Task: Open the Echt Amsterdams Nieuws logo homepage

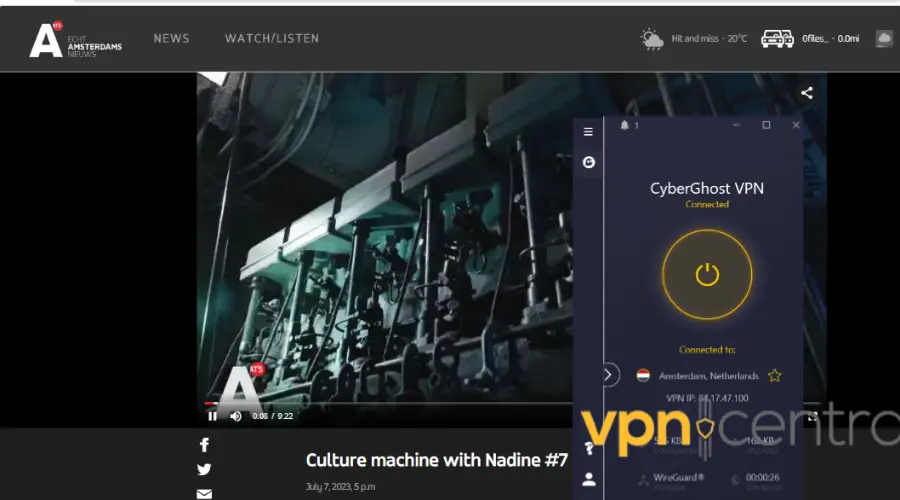Action: point(75,40)
